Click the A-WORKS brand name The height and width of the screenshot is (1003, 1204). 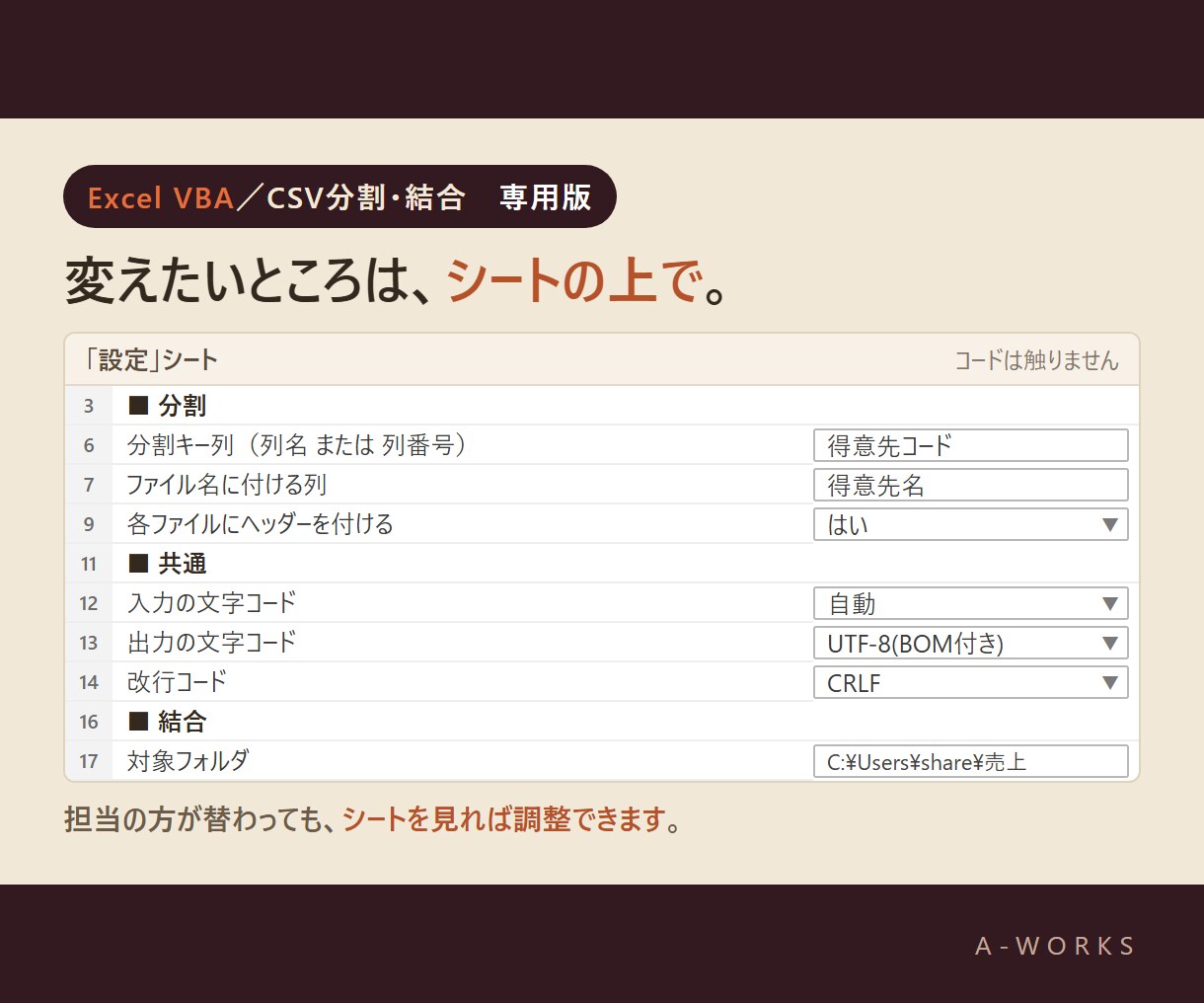click(1055, 946)
